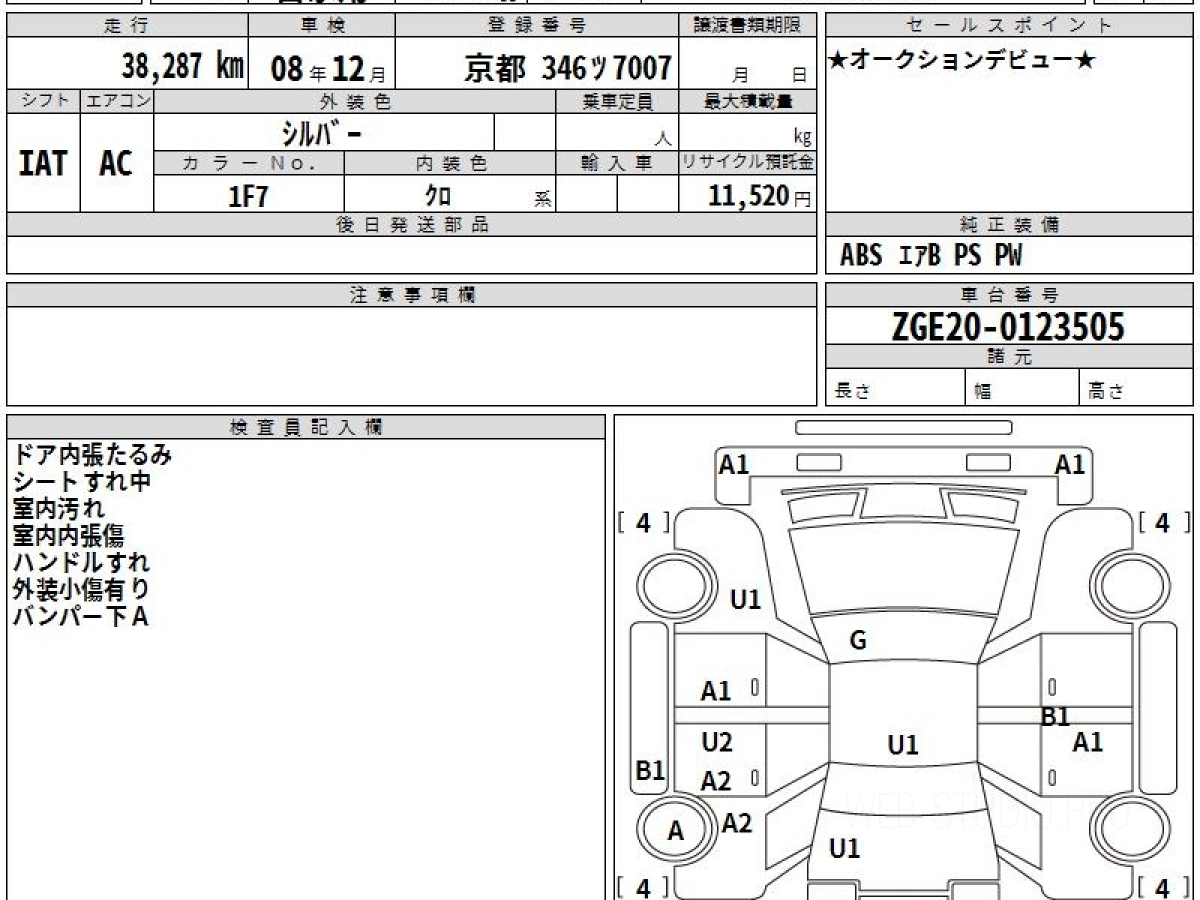
Task: Select the 08年12月 inspection date
Action: pos(327,69)
